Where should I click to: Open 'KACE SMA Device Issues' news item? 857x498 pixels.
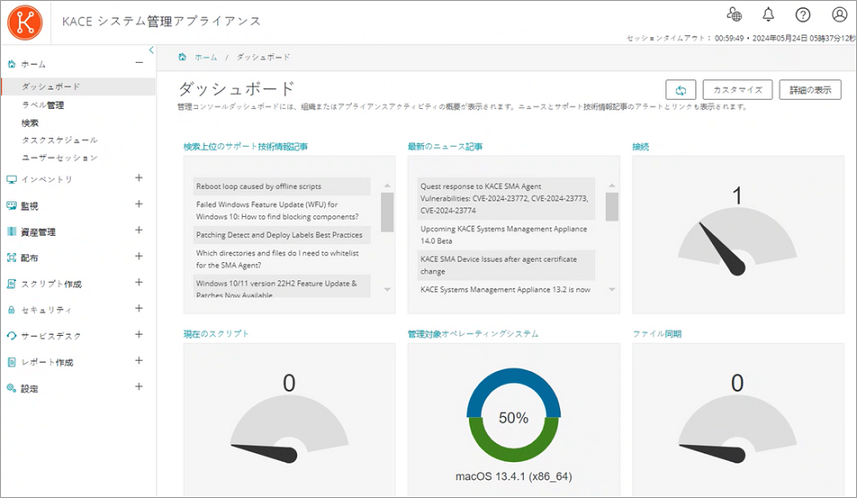click(506, 265)
